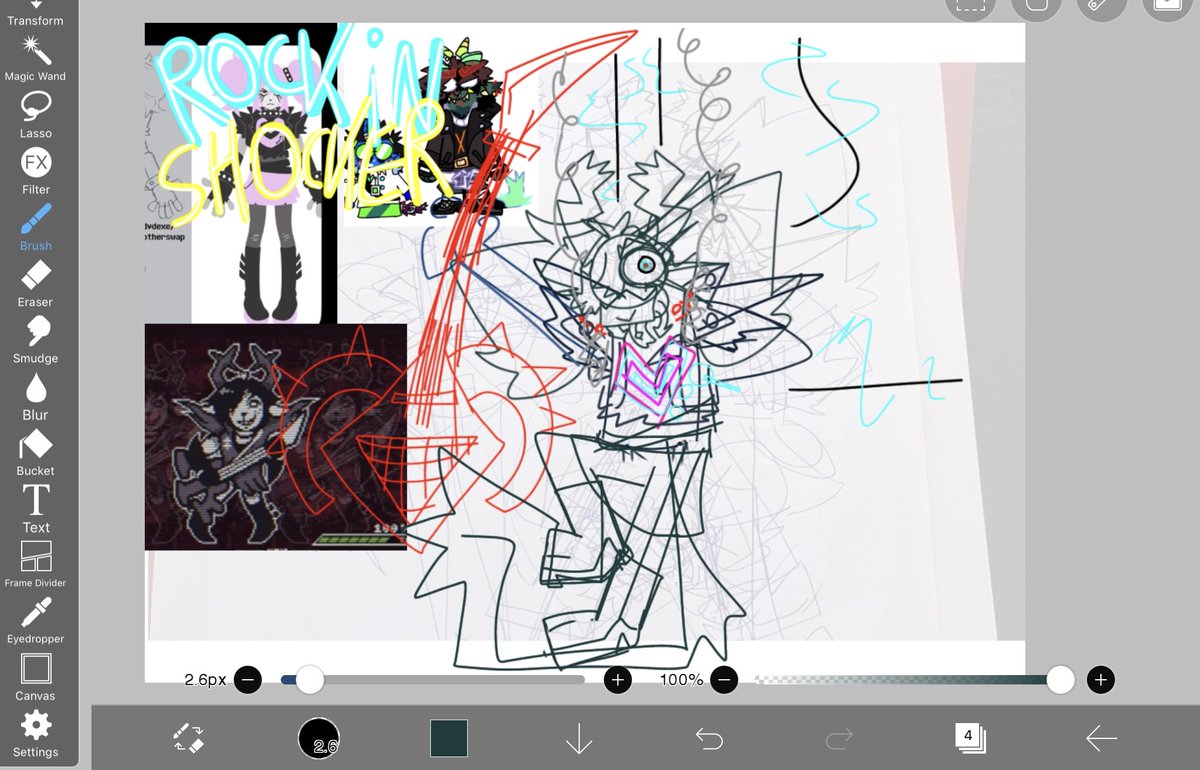Open the layers panel showing 4

(x=969, y=738)
